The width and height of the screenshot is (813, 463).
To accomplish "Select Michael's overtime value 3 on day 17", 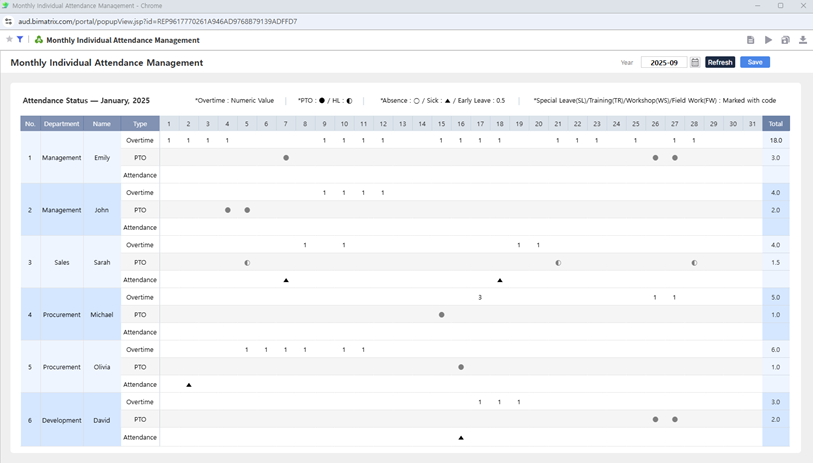I will [x=480, y=298].
